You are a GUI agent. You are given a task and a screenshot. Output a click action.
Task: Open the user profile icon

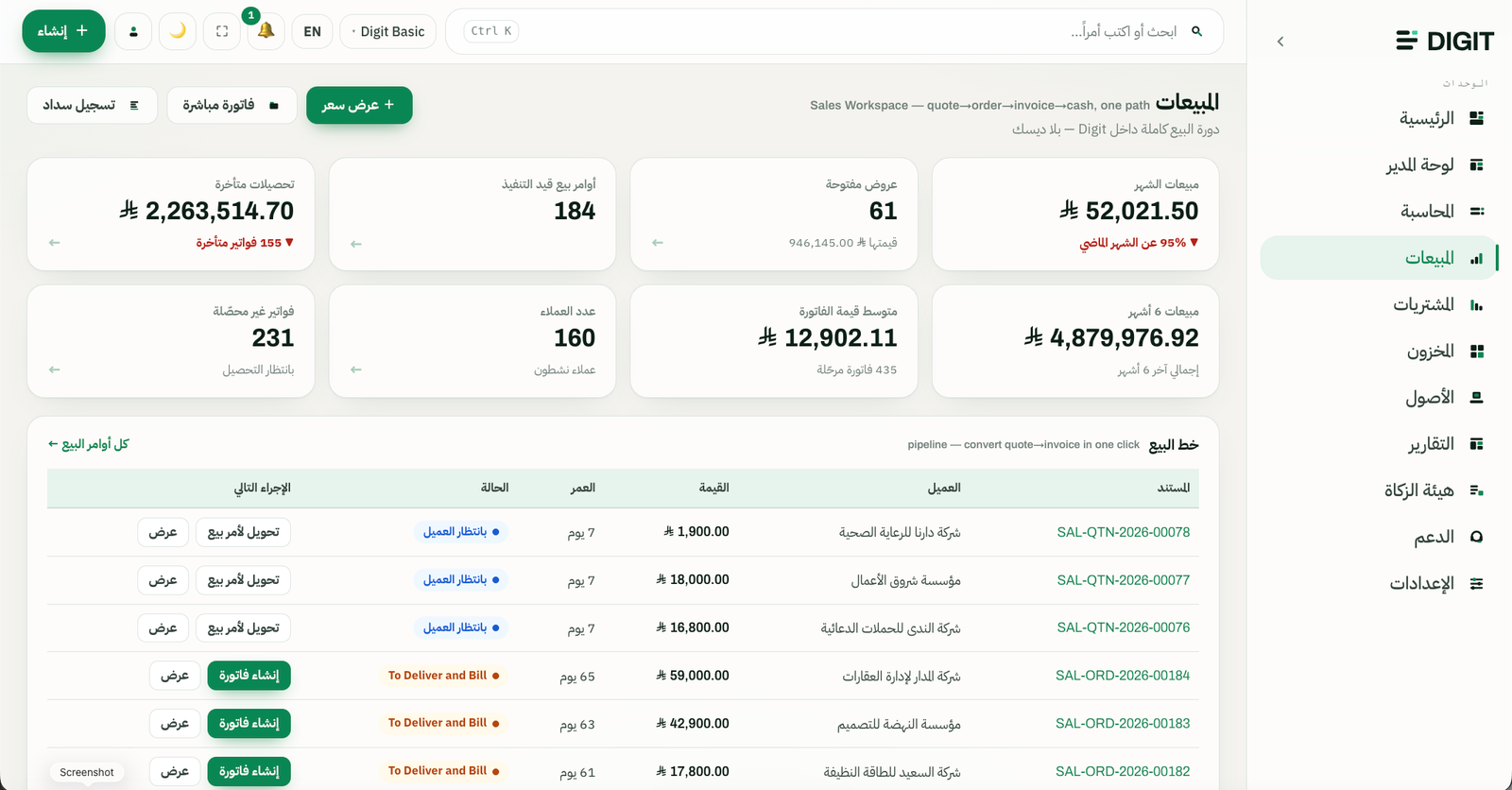133,31
